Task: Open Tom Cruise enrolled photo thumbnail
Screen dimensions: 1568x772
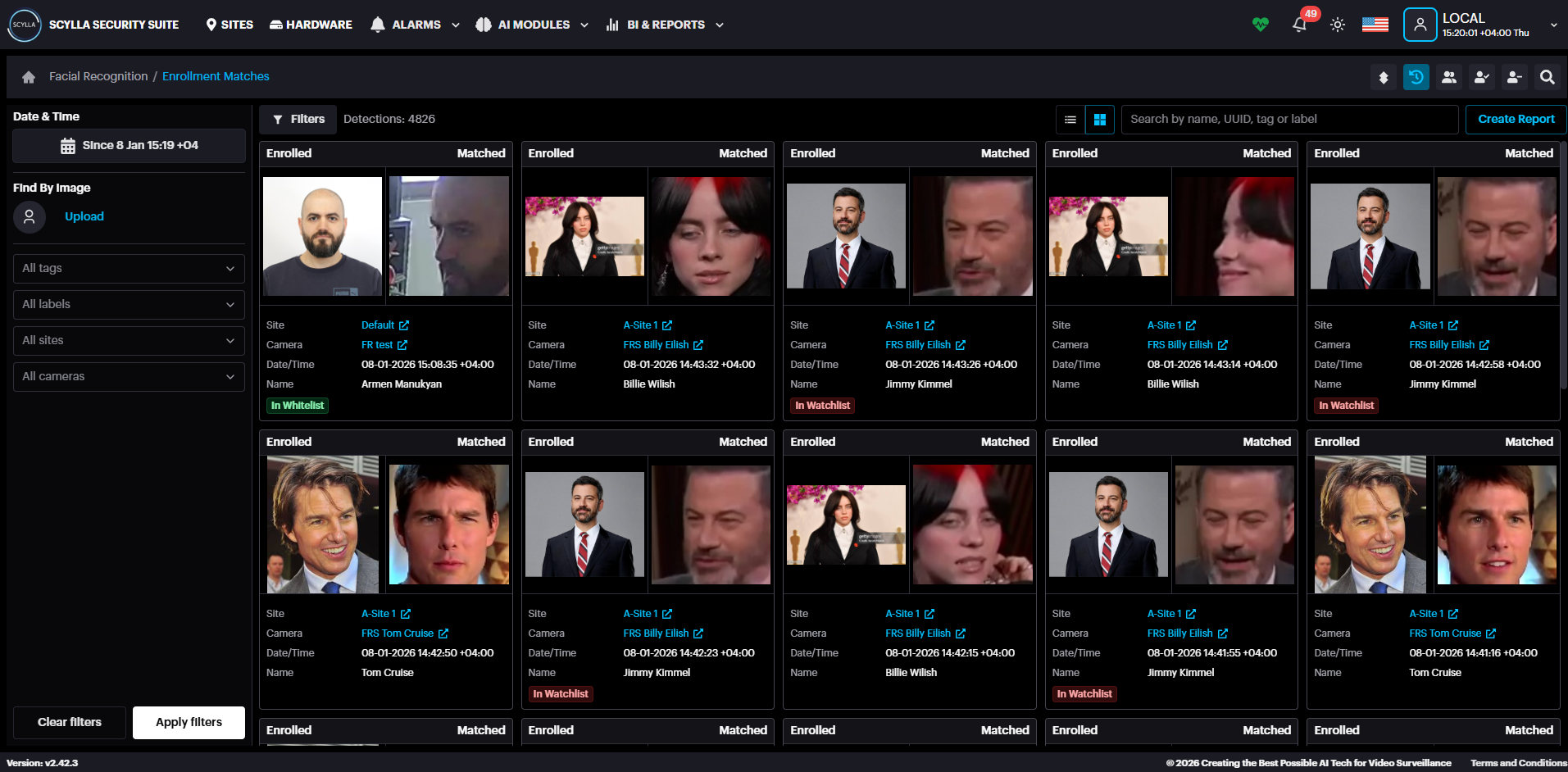Action: 322,525
